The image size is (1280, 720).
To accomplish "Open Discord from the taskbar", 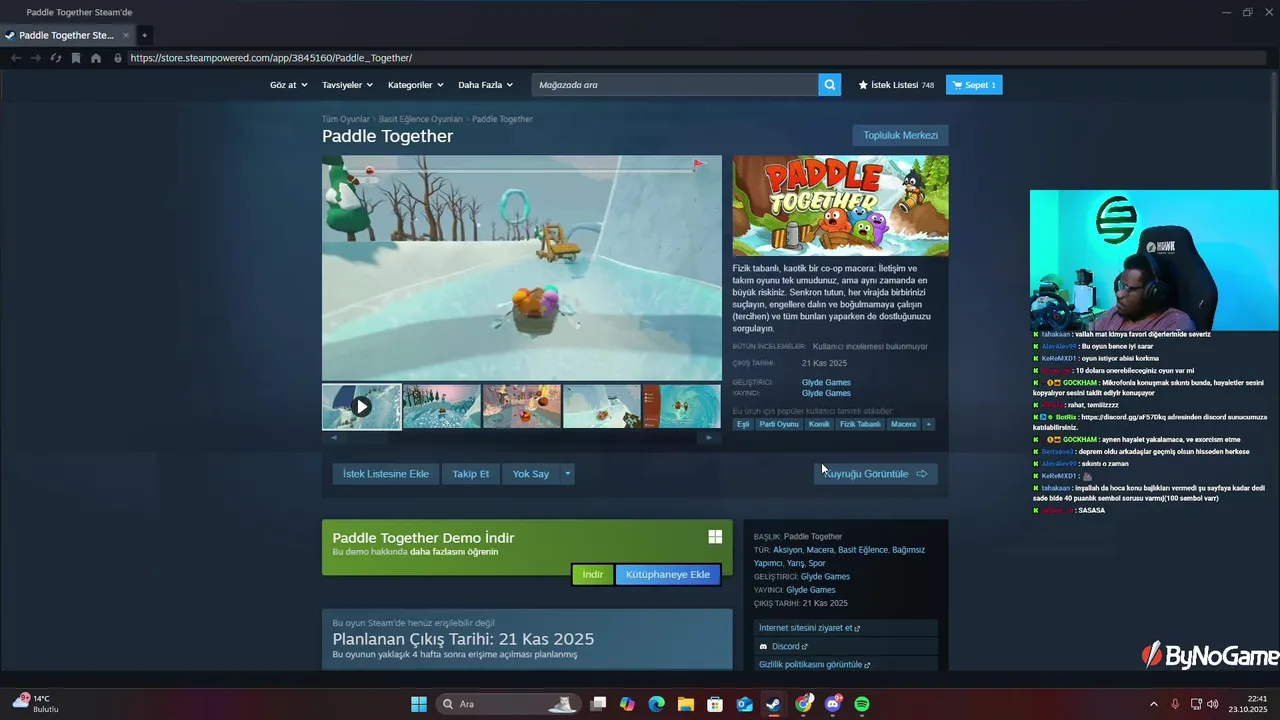I will click(x=833, y=704).
